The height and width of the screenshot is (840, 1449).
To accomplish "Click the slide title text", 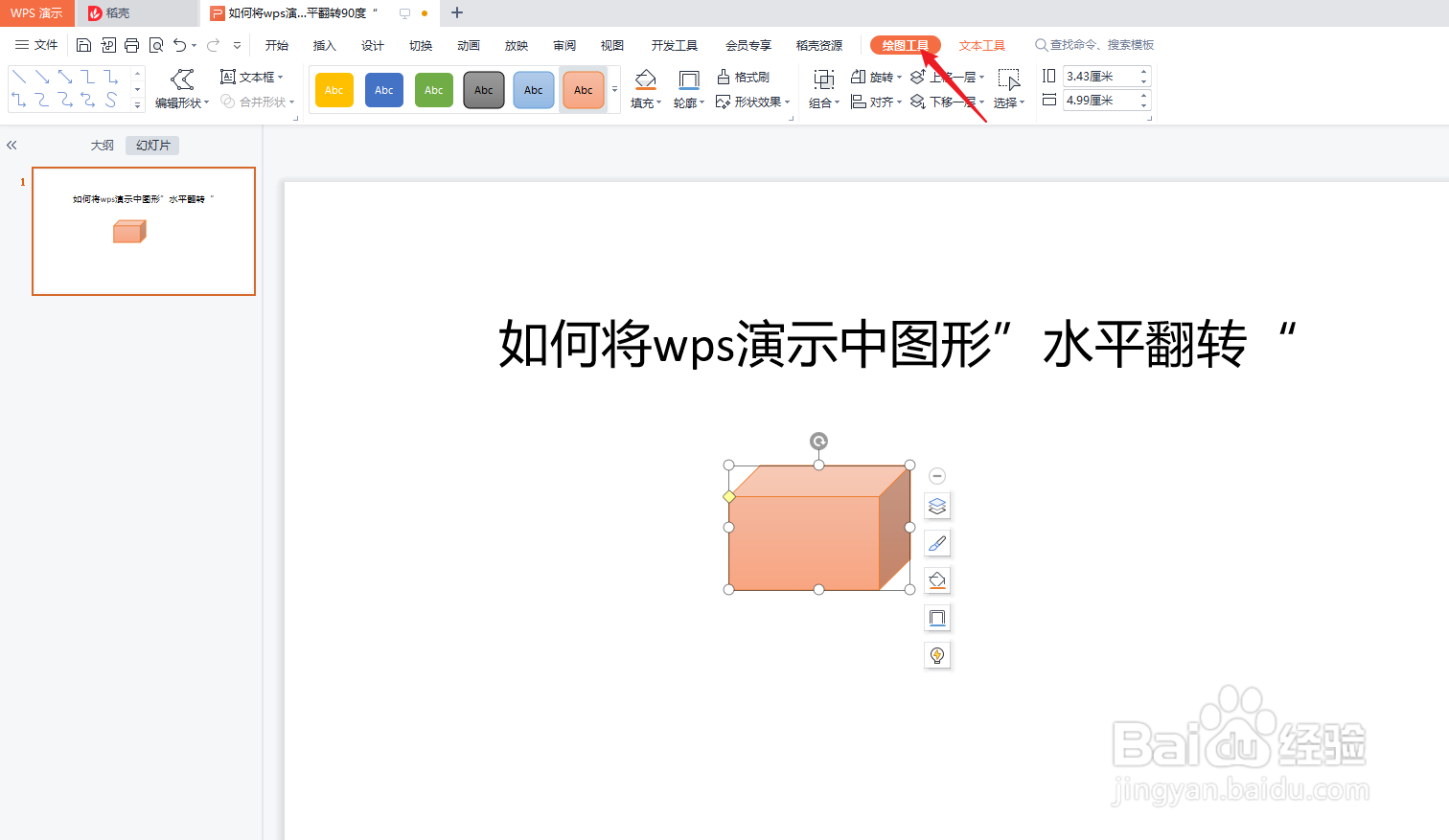I will [897, 344].
